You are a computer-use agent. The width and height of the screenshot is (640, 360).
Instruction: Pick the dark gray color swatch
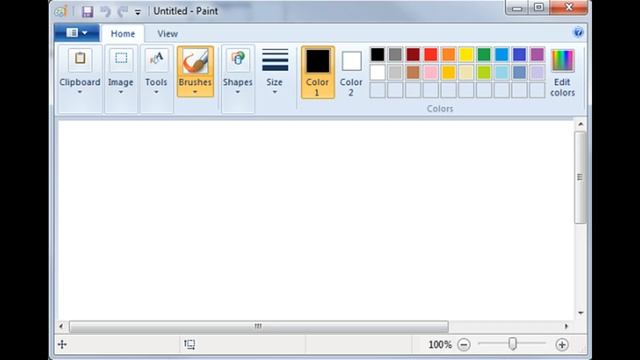(395, 54)
